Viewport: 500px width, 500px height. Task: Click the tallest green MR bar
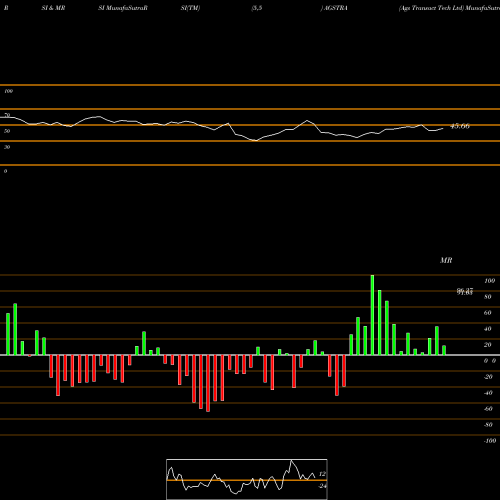click(372, 315)
